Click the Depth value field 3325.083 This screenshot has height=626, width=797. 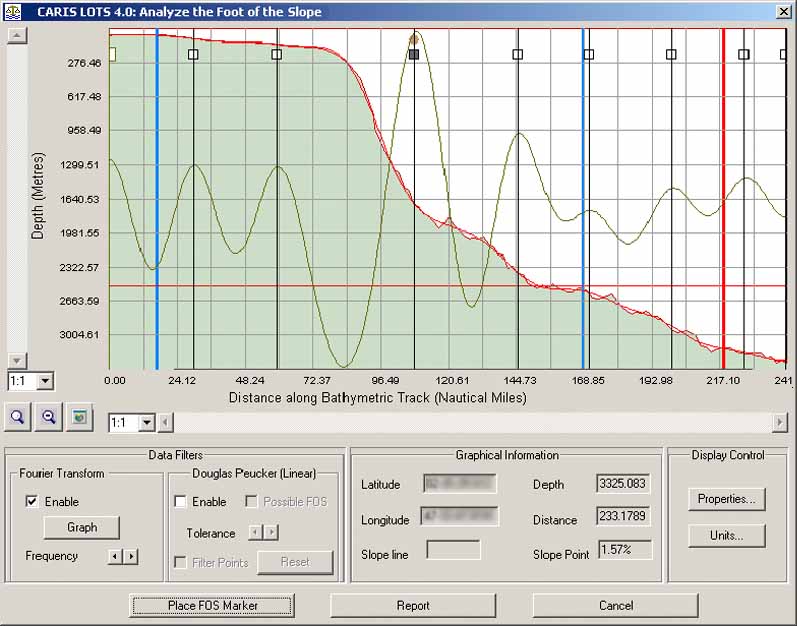point(623,483)
